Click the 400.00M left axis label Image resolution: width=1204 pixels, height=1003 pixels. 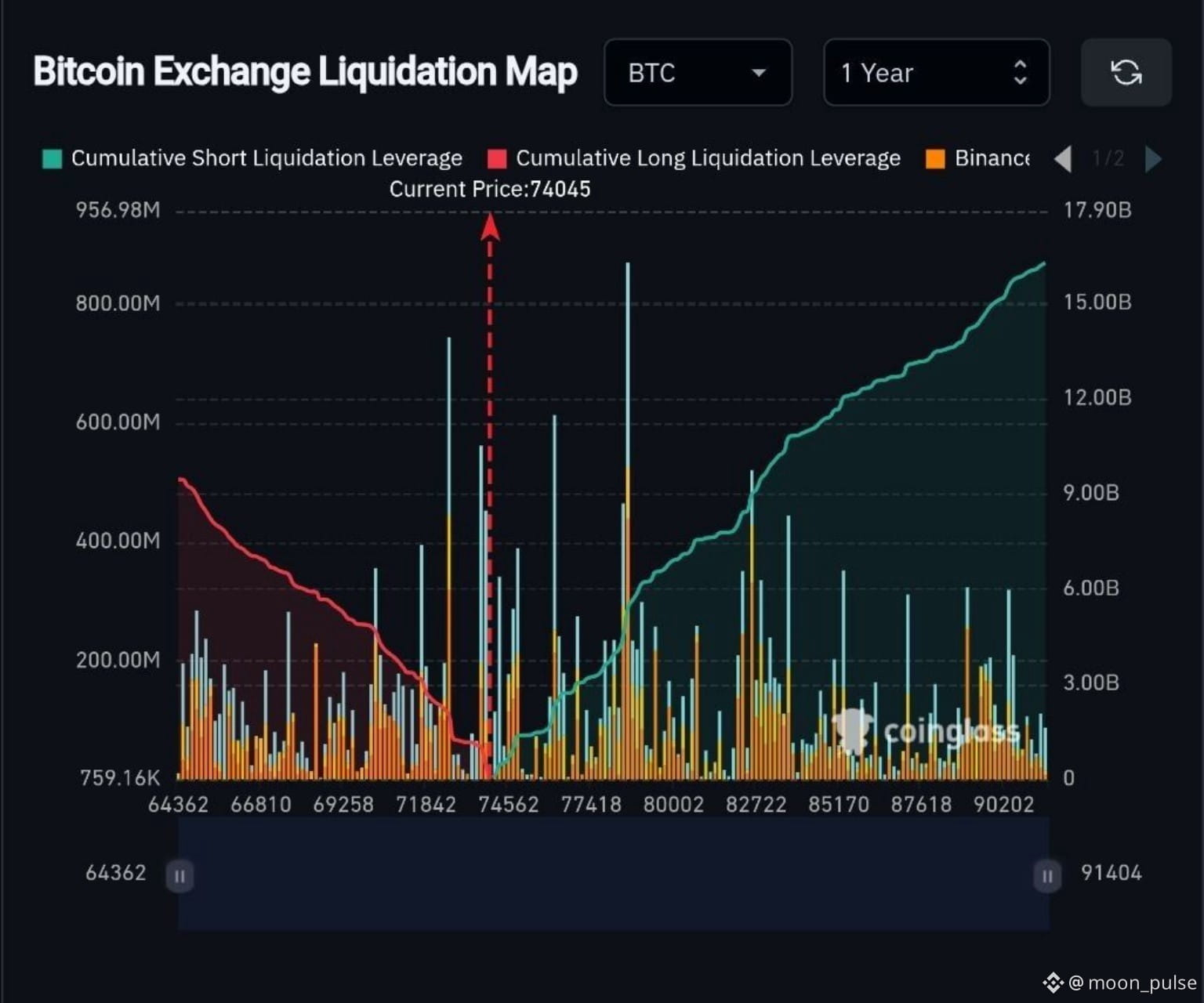(118, 541)
